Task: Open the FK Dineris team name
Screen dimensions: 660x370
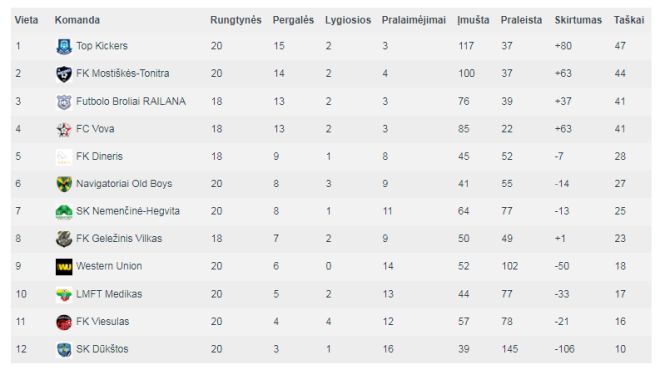Action: pyautogui.click(x=99, y=157)
